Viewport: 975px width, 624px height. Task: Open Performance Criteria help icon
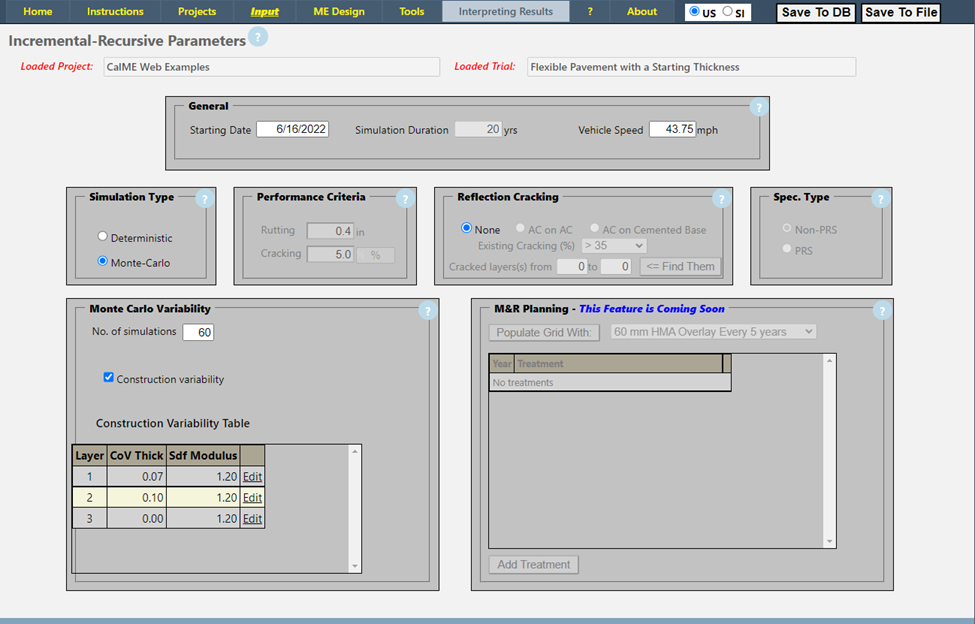pyautogui.click(x=405, y=199)
